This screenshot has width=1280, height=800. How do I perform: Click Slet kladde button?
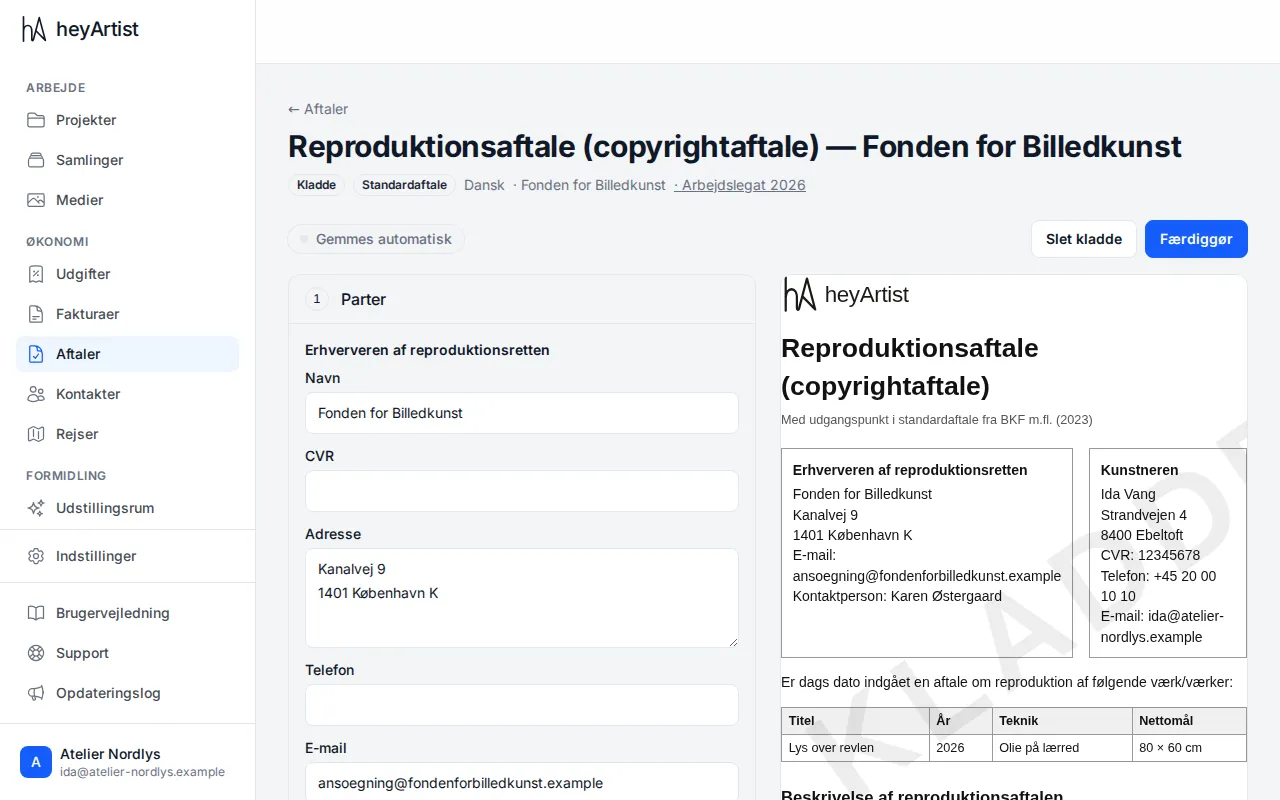click(x=1084, y=239)
